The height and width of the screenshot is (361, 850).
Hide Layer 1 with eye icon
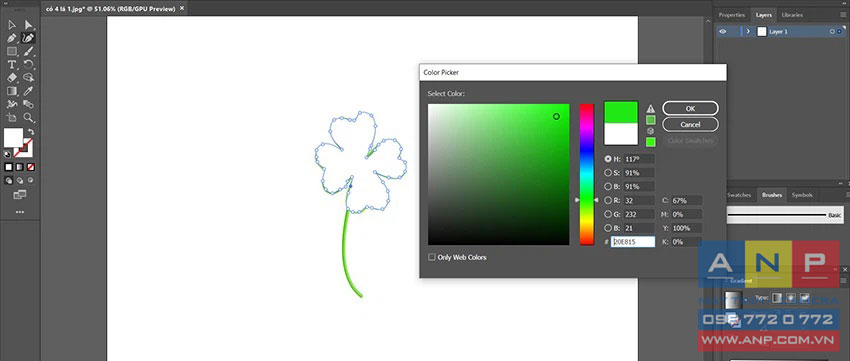point(723,31)
